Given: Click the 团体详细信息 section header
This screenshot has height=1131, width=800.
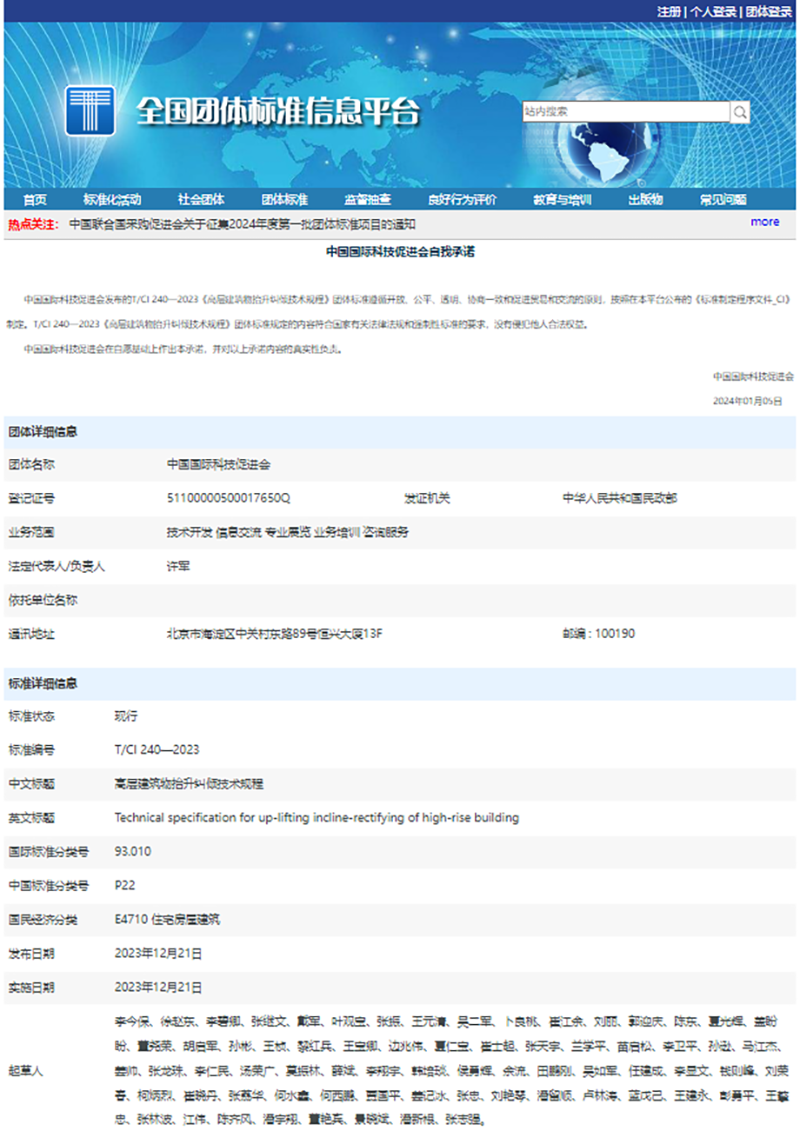Looking at the screenshot, I should click(43, 432).
